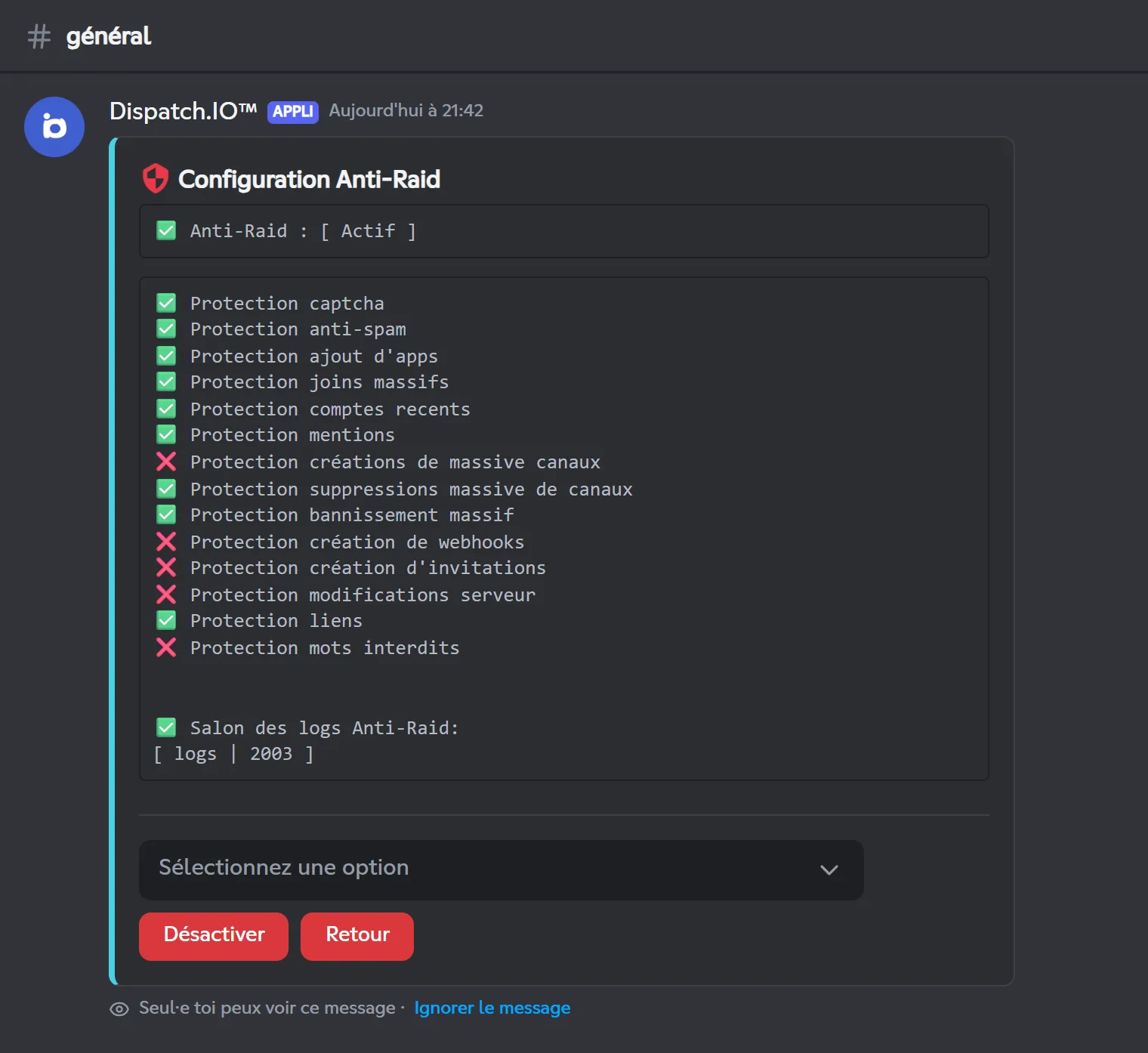Open the Sélectionnez une option dropdown

coord(501,869)
